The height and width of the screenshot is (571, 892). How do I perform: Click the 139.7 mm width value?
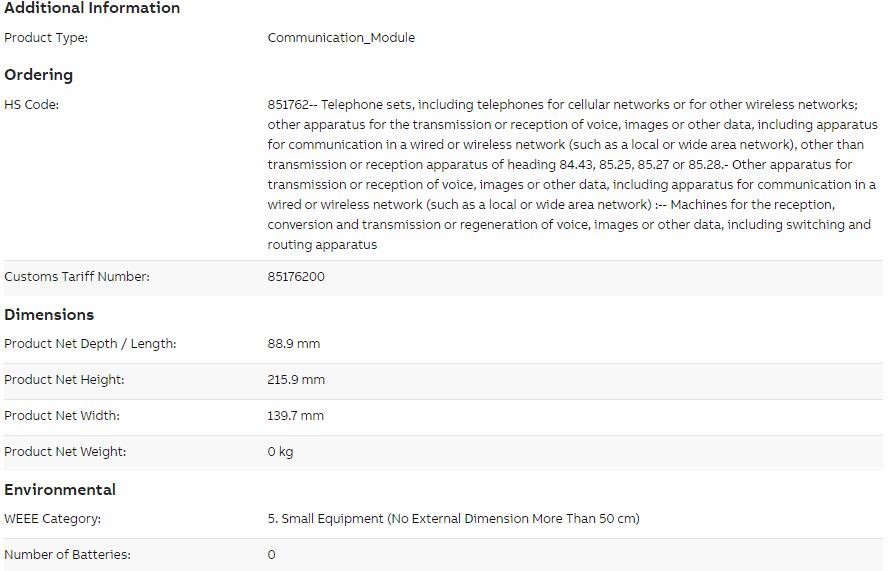(x=295, y=416)
